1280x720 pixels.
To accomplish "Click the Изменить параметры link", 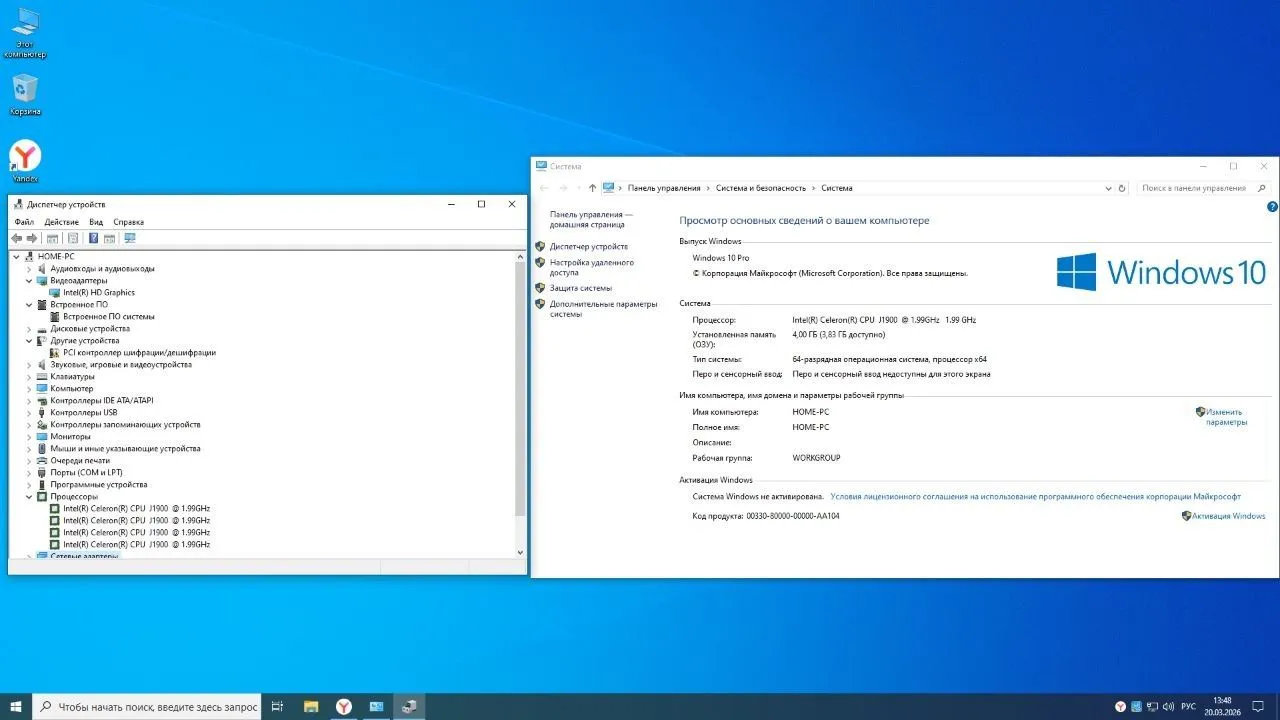I will click(1227, 417).
